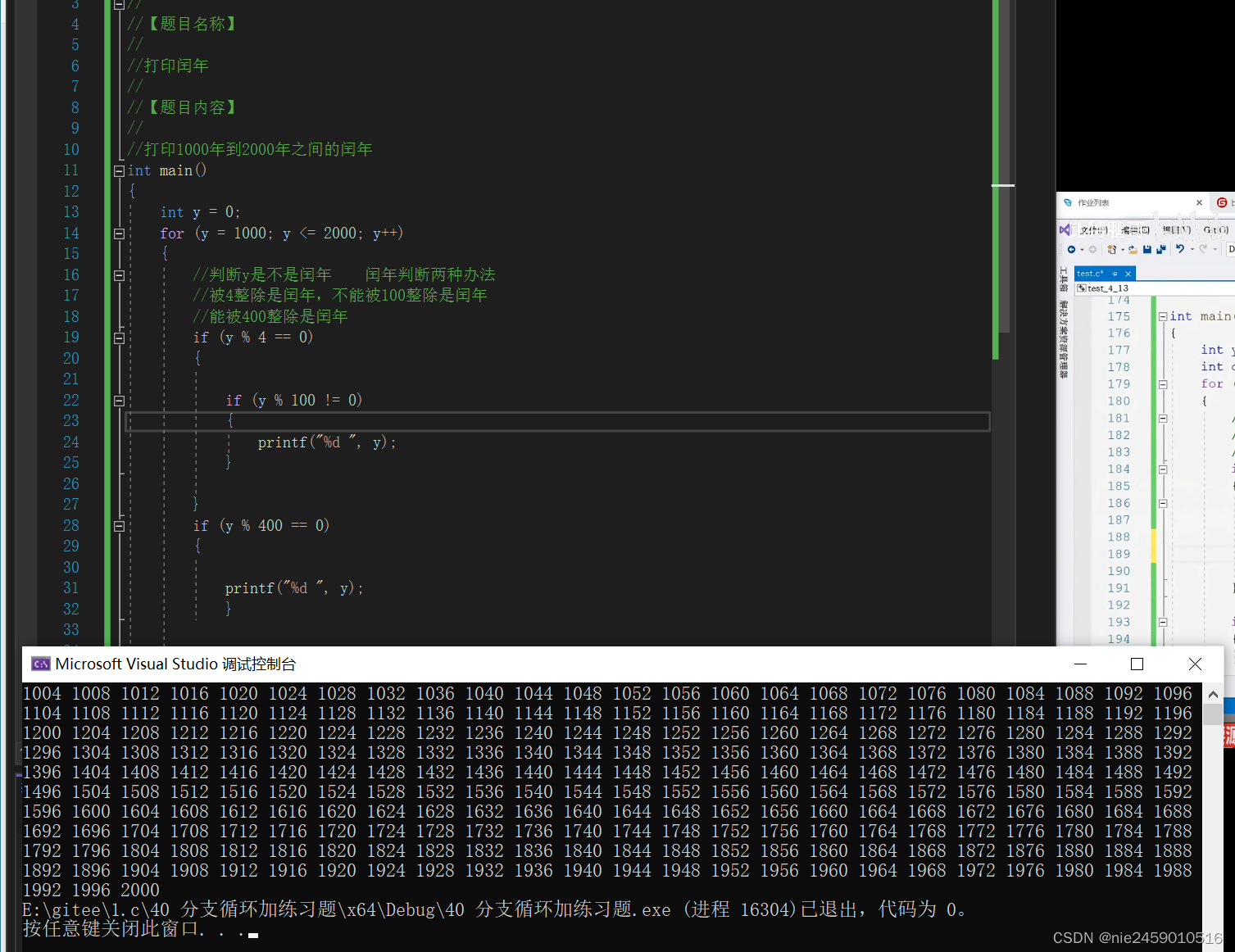1235x952 pixels.
Task: Close the debug console window
Action: 1195,664
